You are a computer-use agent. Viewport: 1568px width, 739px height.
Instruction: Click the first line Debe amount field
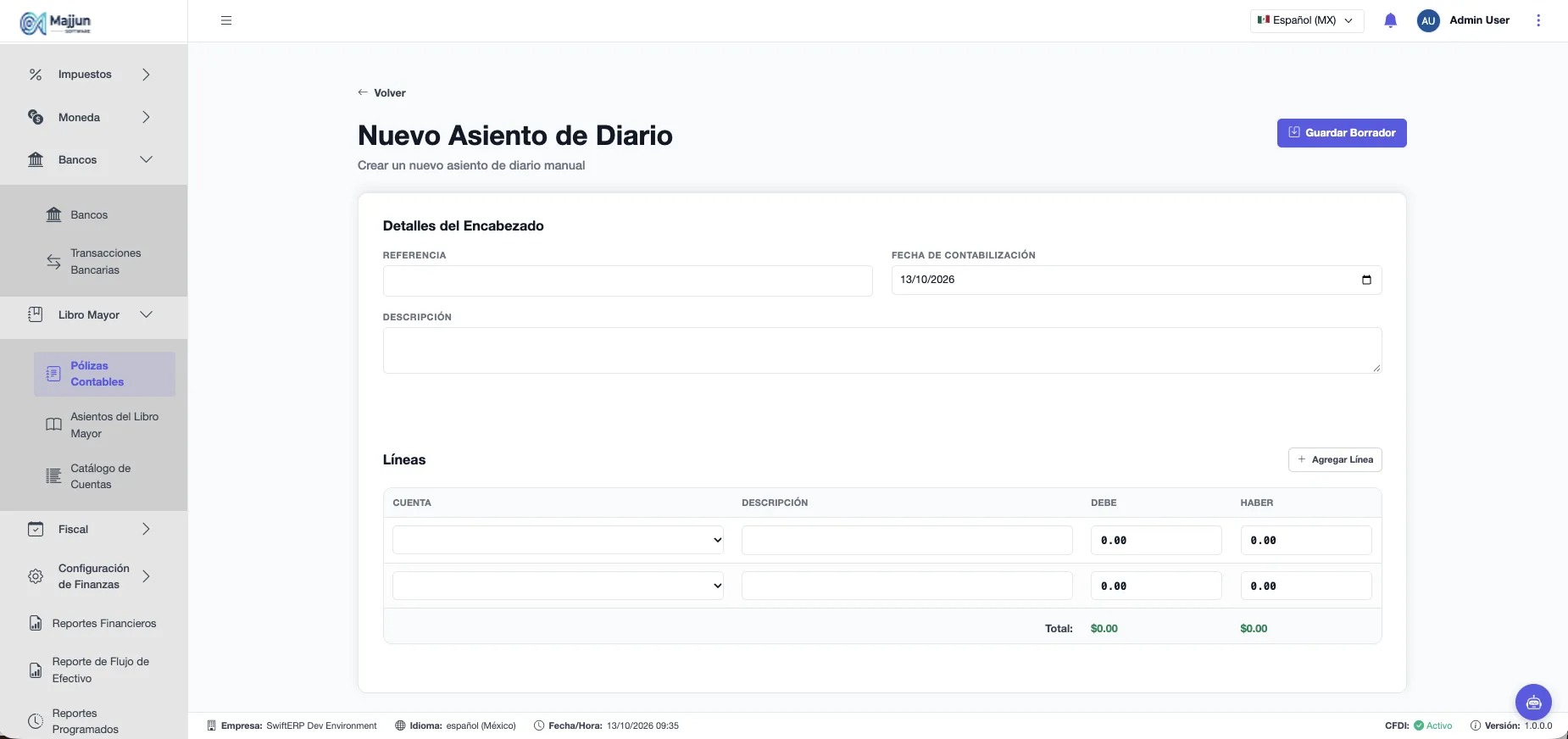1156,540
